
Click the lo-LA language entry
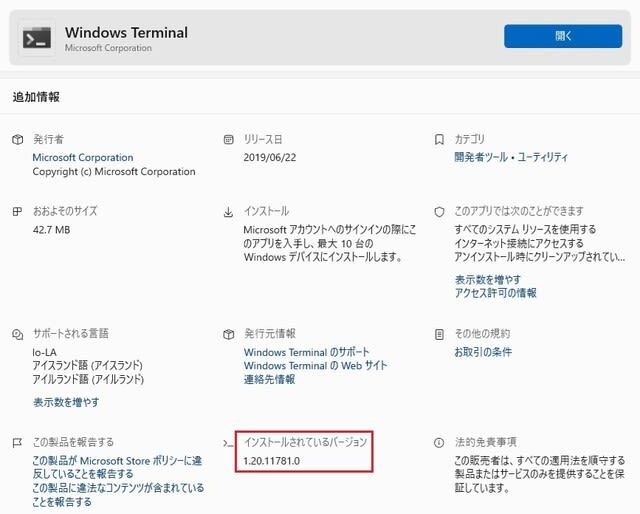pos(44,352)
